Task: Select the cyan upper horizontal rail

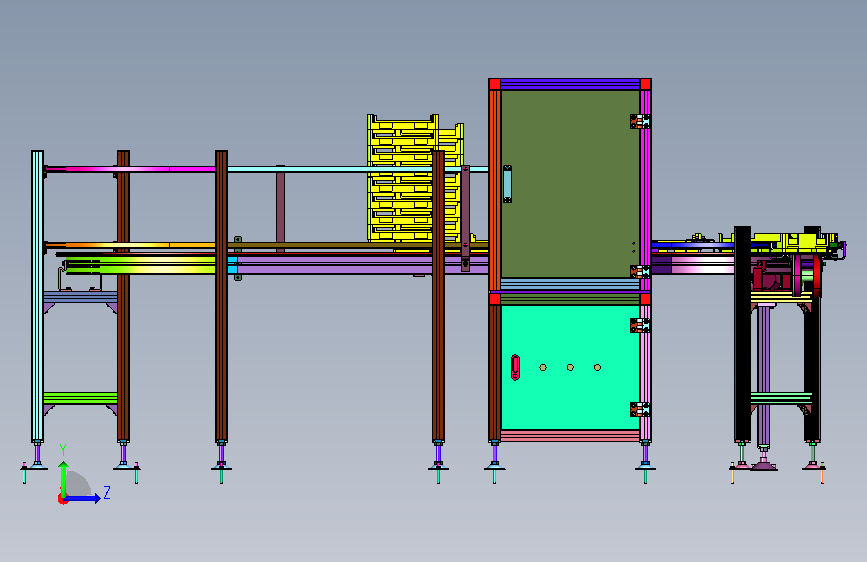Action: [357, 169]
